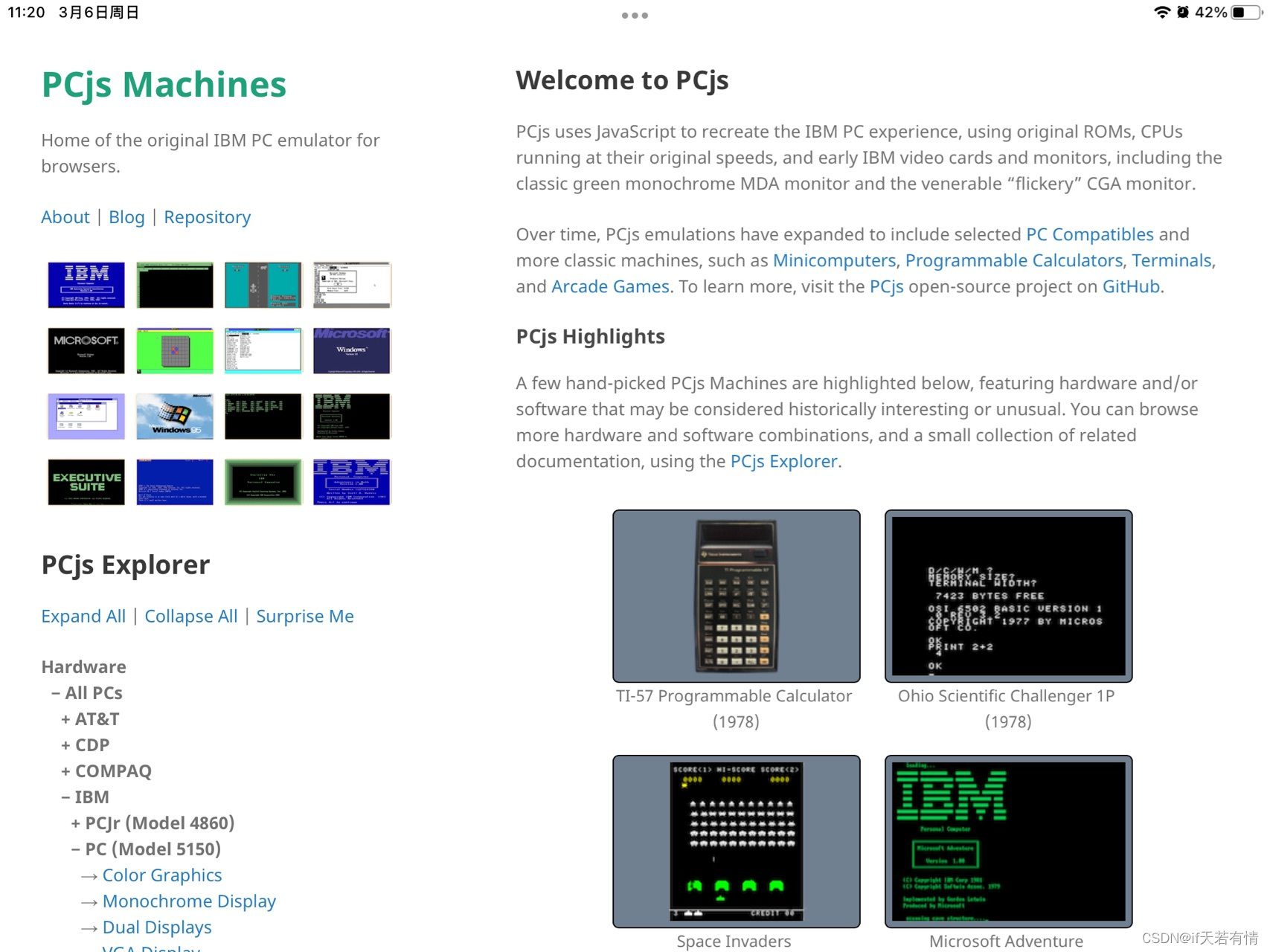Expand the CDP tree node
Image resolution: width=1270 pixels, height=952 pixels.
[86, 744]
